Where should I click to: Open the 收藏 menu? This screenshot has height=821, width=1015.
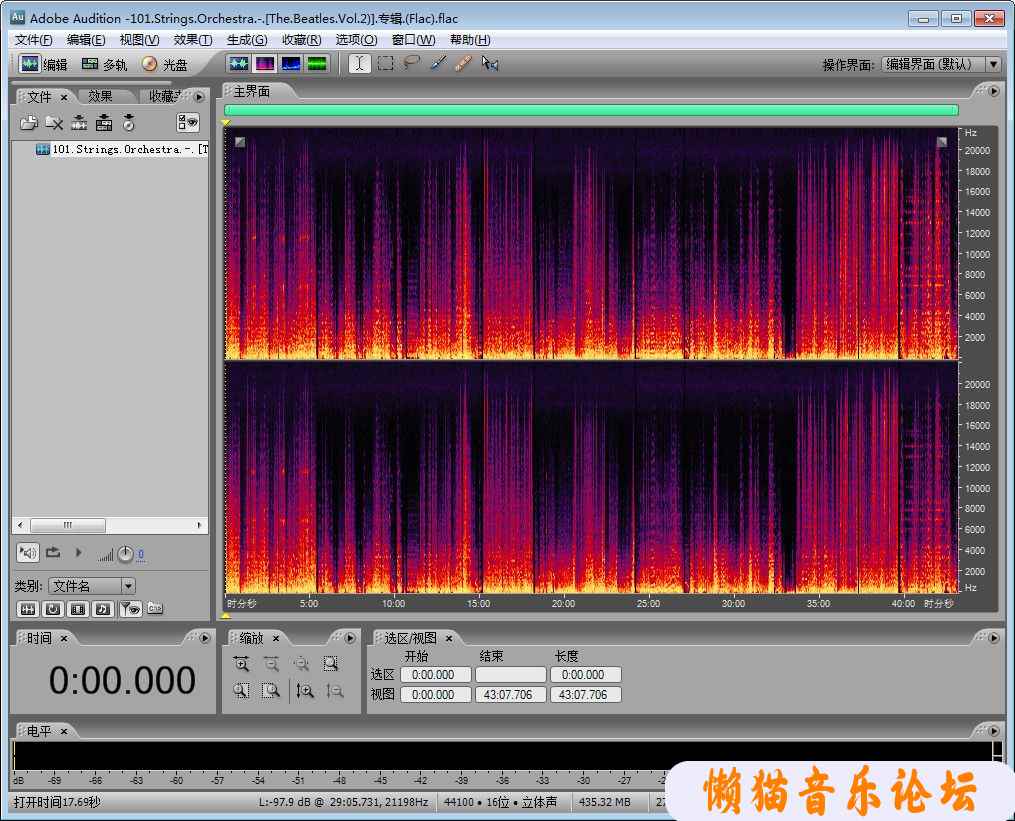[302, 40]
